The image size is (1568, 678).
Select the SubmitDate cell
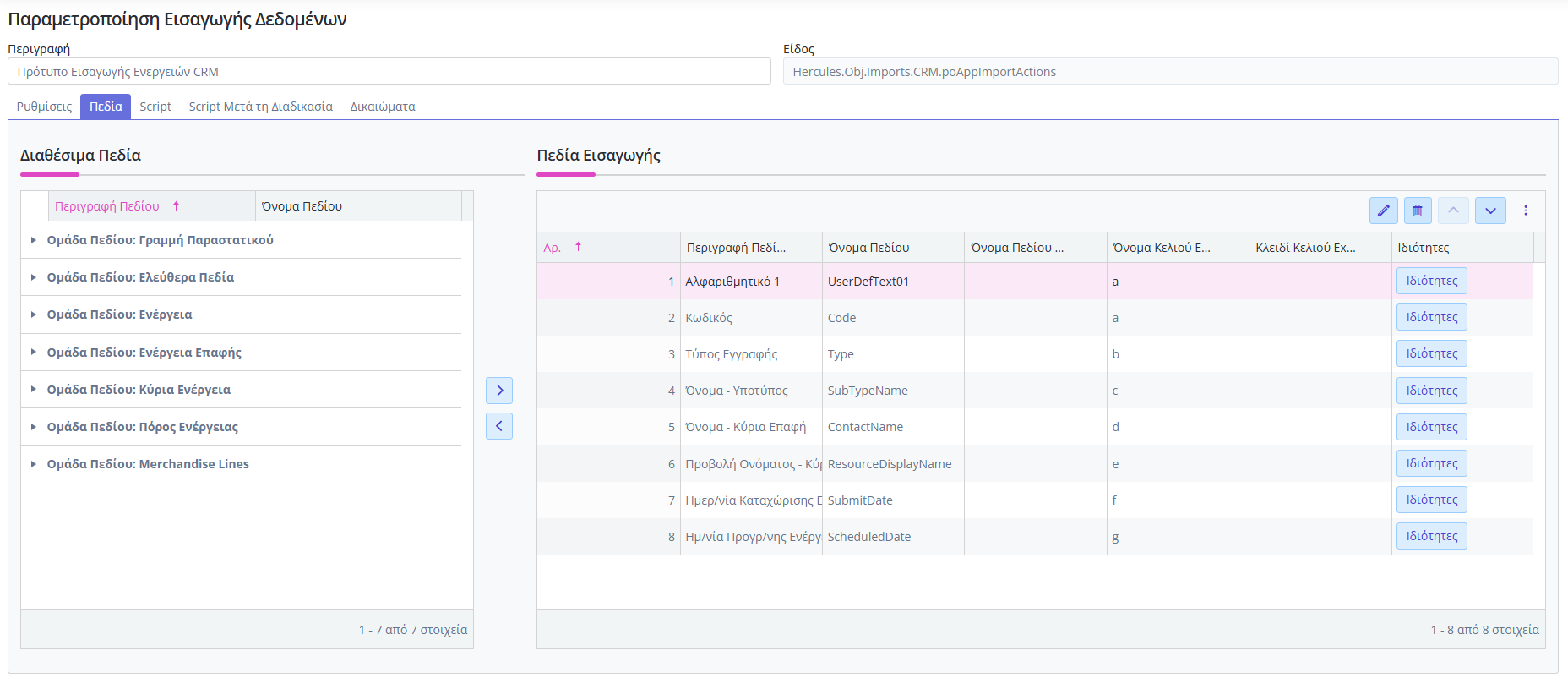click(893, 500)
